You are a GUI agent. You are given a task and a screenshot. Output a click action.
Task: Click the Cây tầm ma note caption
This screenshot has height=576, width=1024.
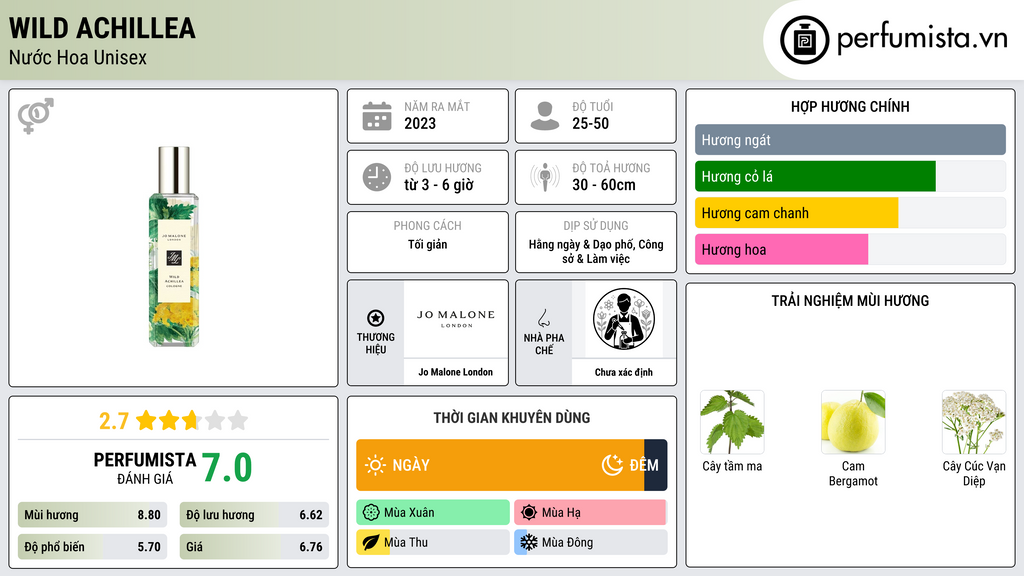pyautogui.click(x=732, y=466)
